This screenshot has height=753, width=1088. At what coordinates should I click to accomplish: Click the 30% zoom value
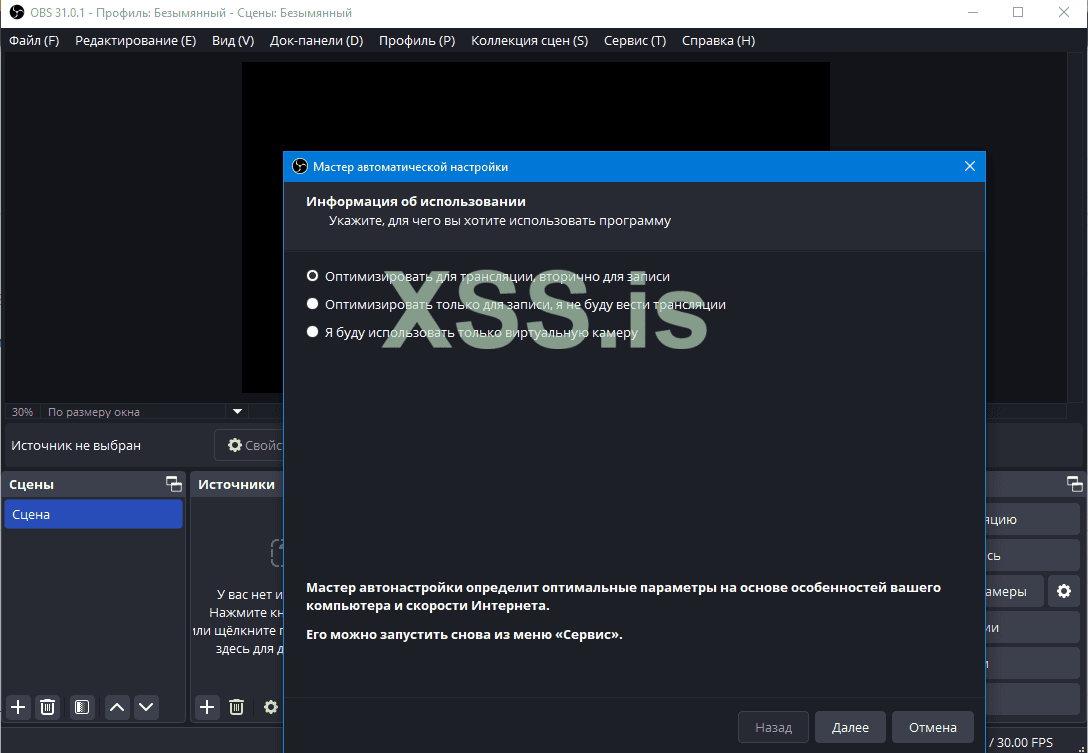22,412
